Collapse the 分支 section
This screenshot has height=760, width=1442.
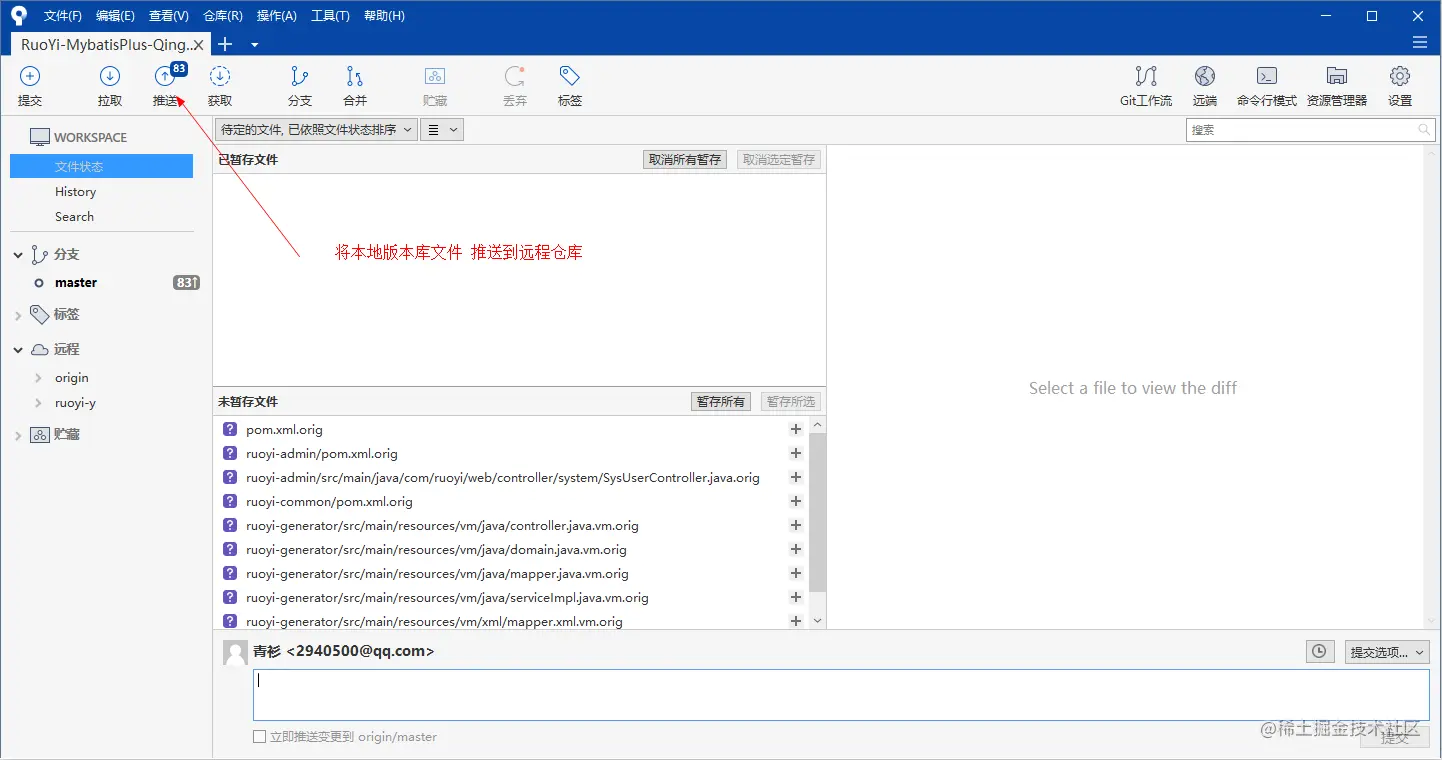click(18, 255)
